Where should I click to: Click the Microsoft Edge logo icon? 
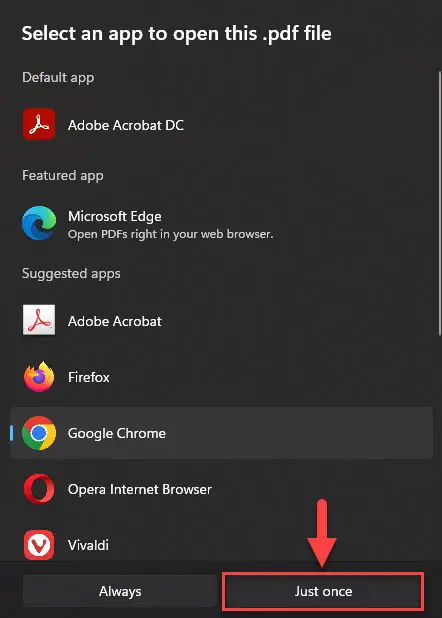(x=39, y=223)
